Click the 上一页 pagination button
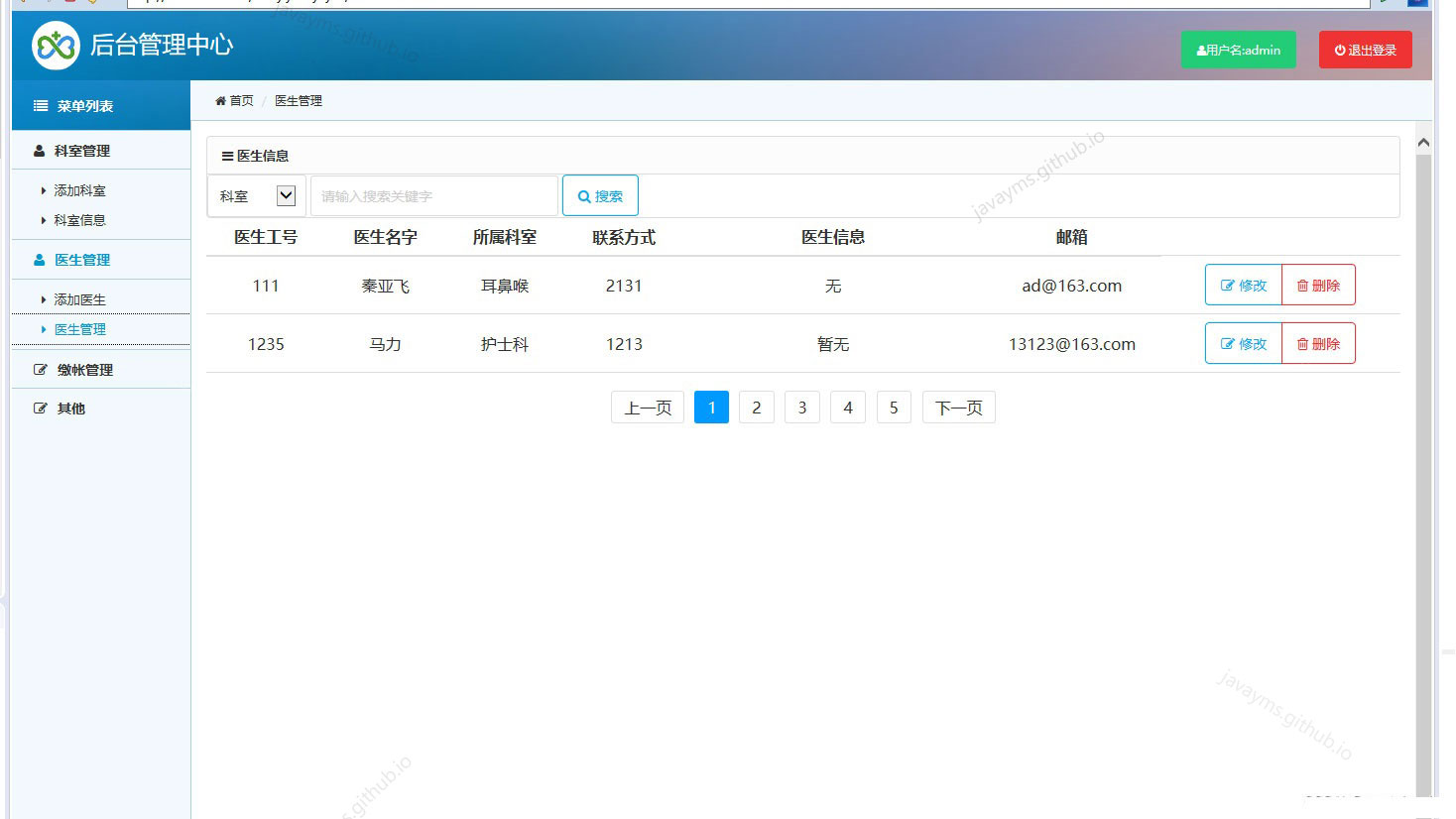The height and width of the screenshot is (819, 1456). coord(647,407)
